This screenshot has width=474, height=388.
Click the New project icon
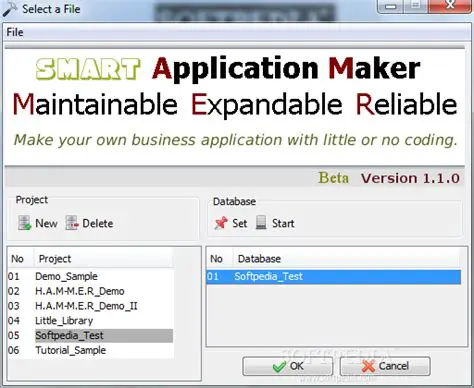25,223
